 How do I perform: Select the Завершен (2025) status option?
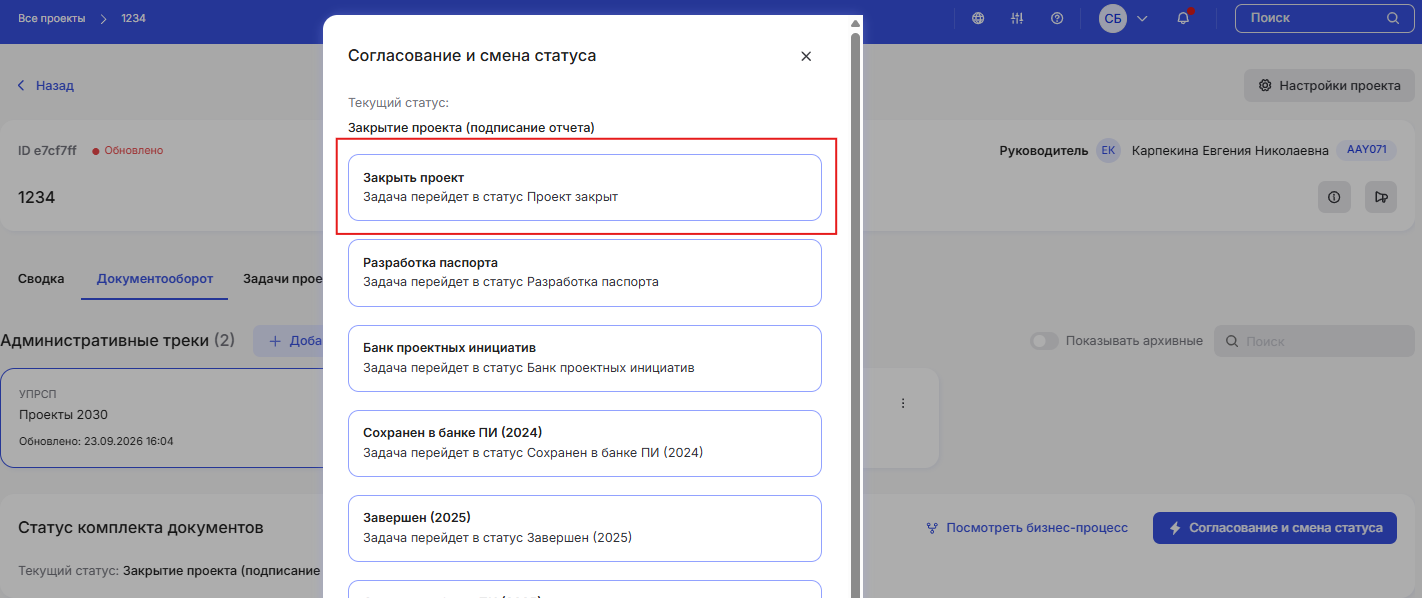tap(585, 528)
